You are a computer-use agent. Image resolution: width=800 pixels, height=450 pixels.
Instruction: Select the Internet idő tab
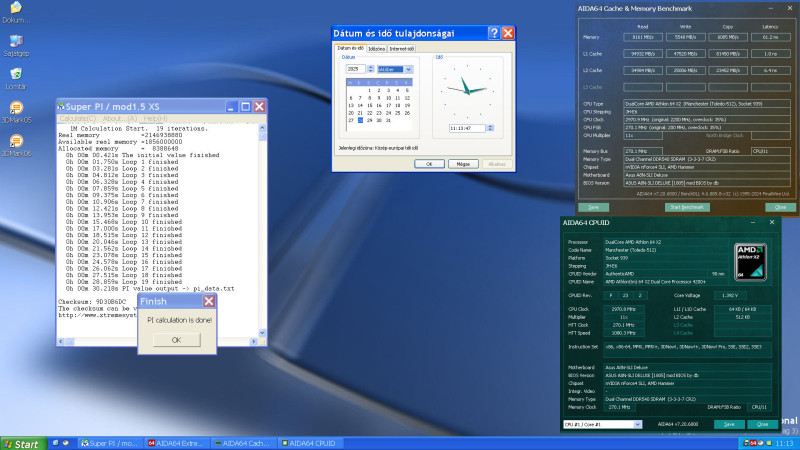(402, 49)
